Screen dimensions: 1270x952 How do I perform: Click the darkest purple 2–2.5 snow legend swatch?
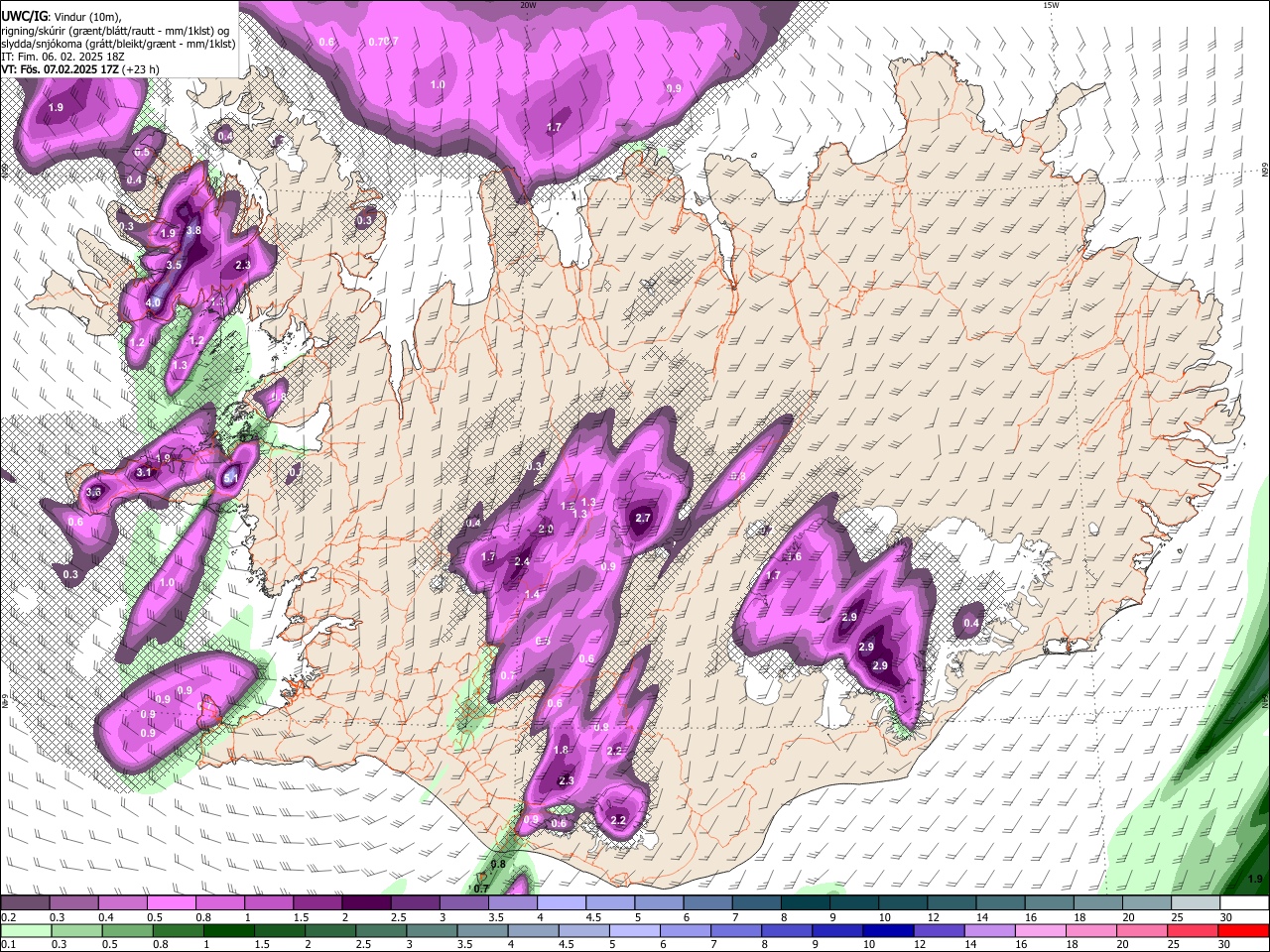click(366, 903)
